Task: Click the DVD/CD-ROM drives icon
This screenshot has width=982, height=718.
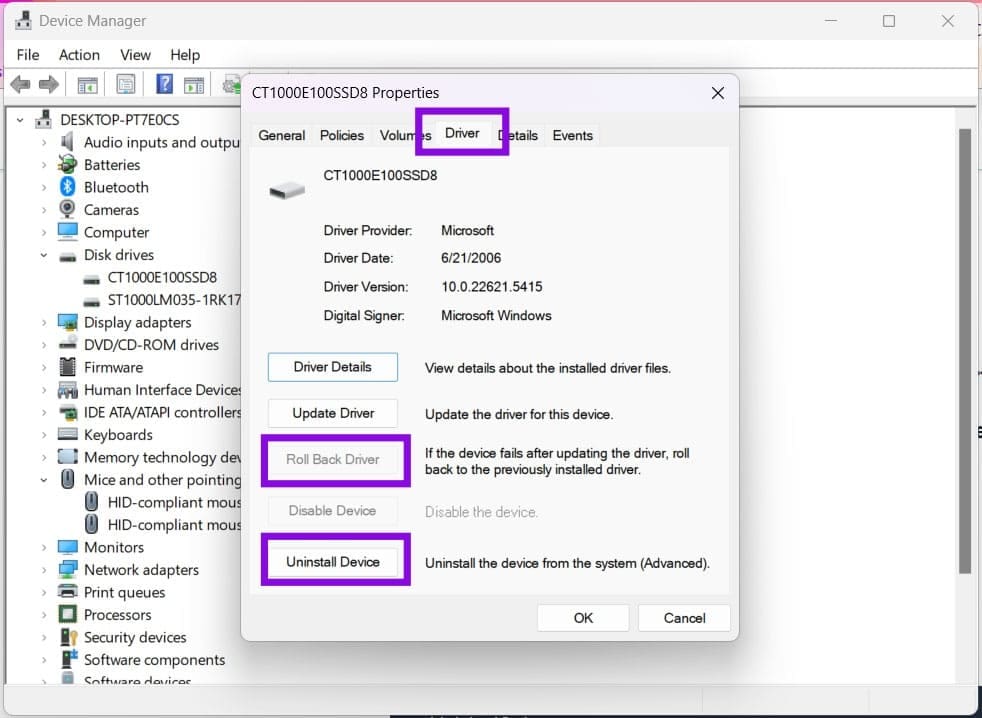Action: (x=68, y=344)
